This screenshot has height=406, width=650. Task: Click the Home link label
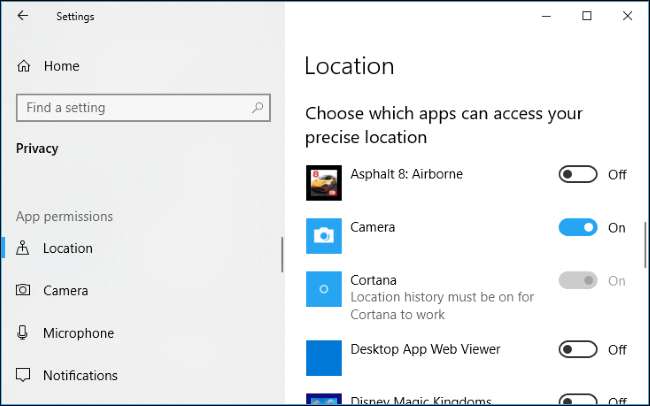pyautogui.click(x=62, y=66)
